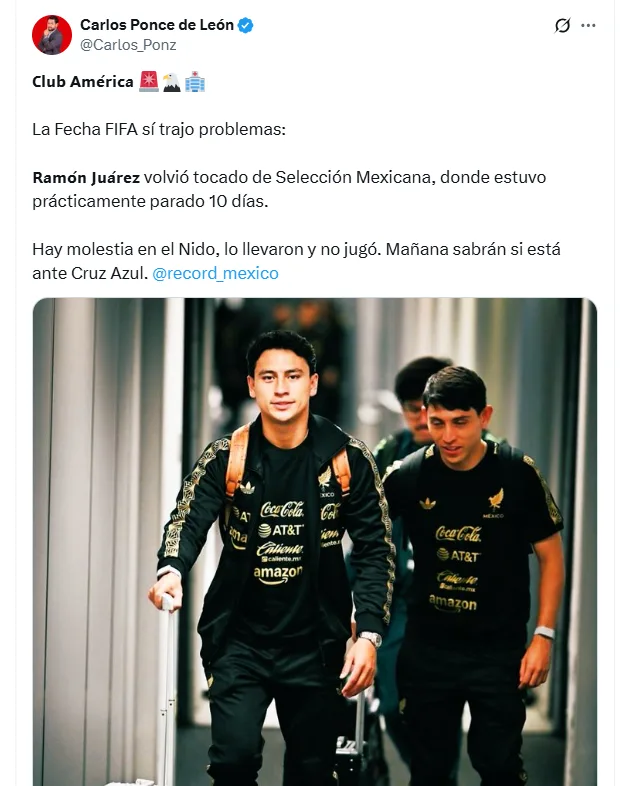Click the Carlos Ponce de León display name
The width and height of the screenshot is (627, 786).
tap(157, 25)
